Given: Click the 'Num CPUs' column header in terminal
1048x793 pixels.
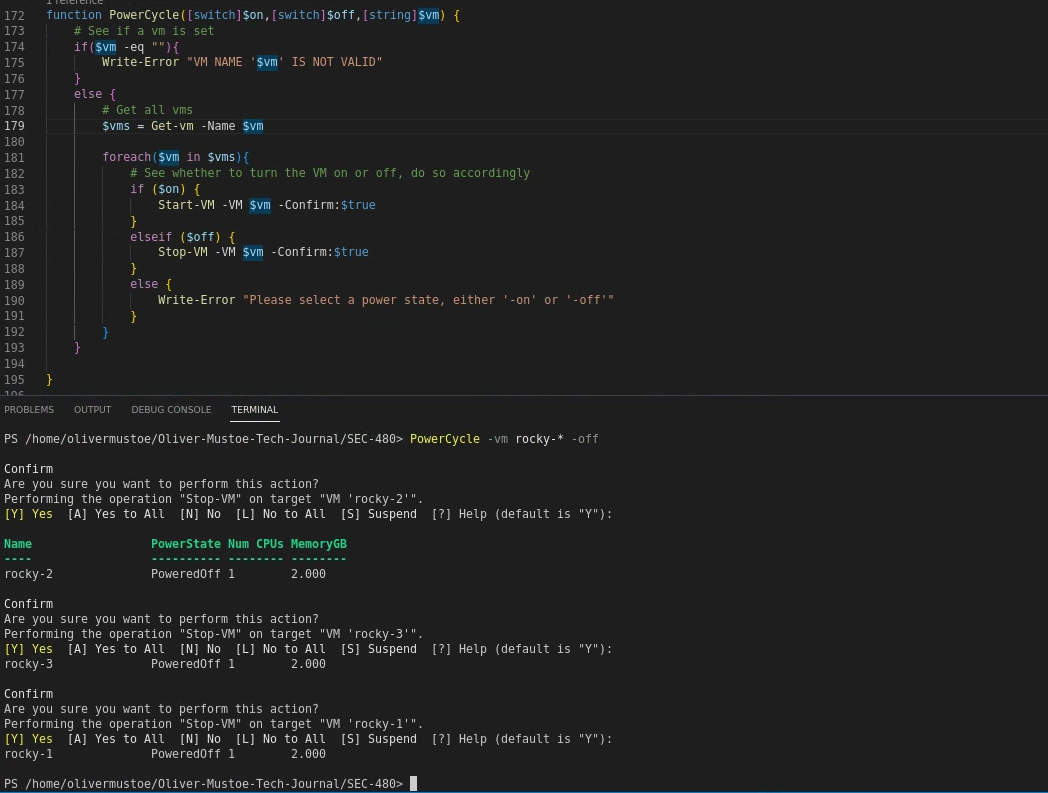Looking at the screenshot, I should coord(255,544).
